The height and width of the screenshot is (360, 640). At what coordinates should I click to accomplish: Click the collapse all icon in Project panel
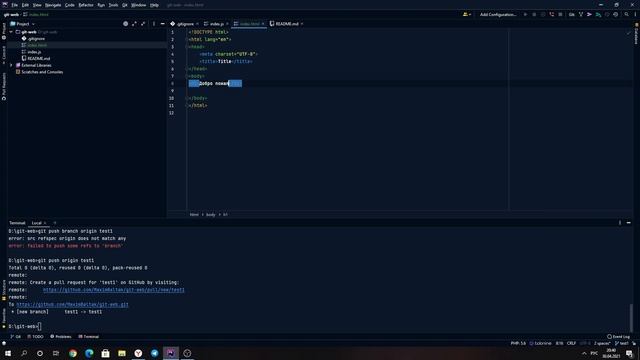click(143, 24)
